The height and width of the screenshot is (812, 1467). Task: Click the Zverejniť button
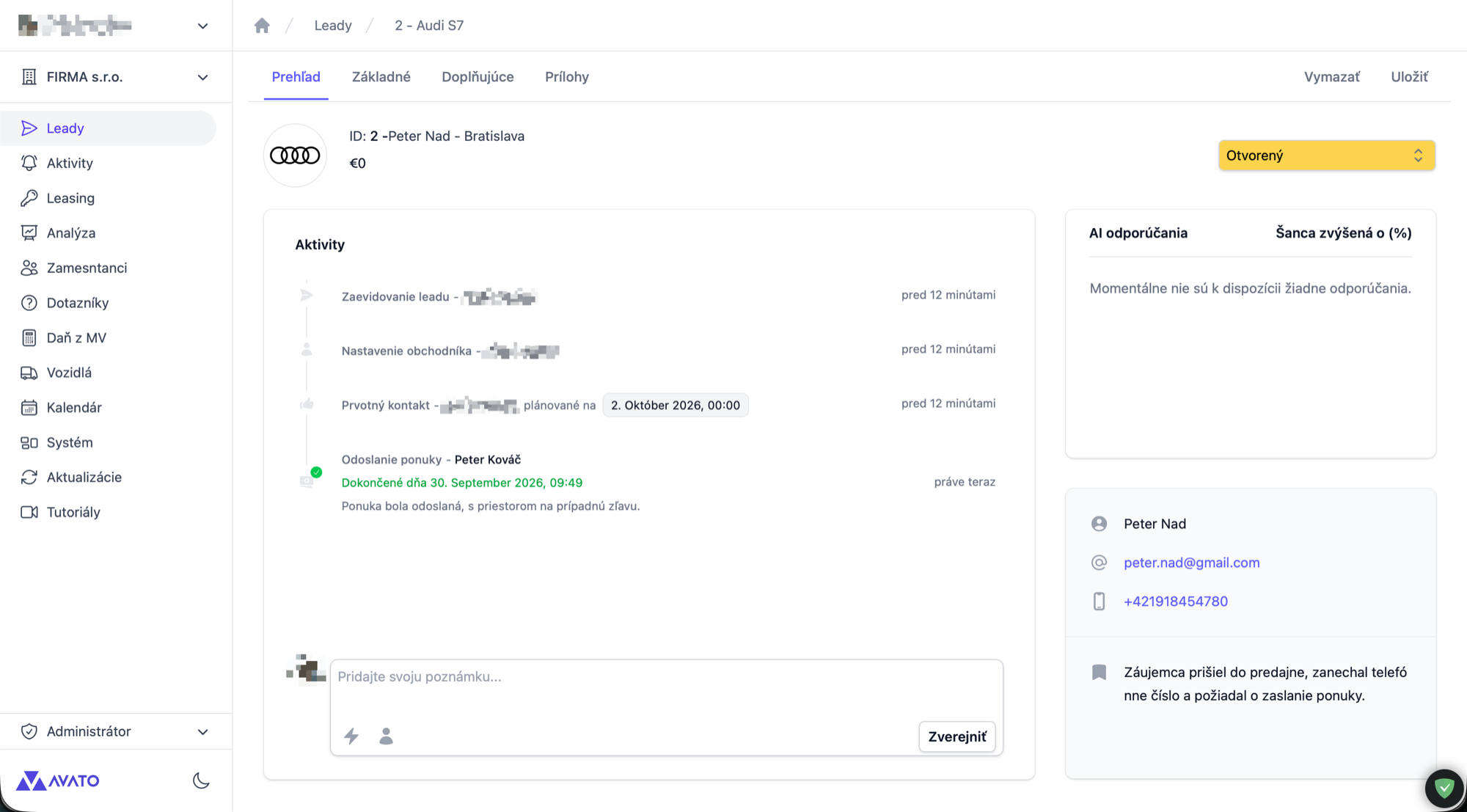(x=957, y=736)
